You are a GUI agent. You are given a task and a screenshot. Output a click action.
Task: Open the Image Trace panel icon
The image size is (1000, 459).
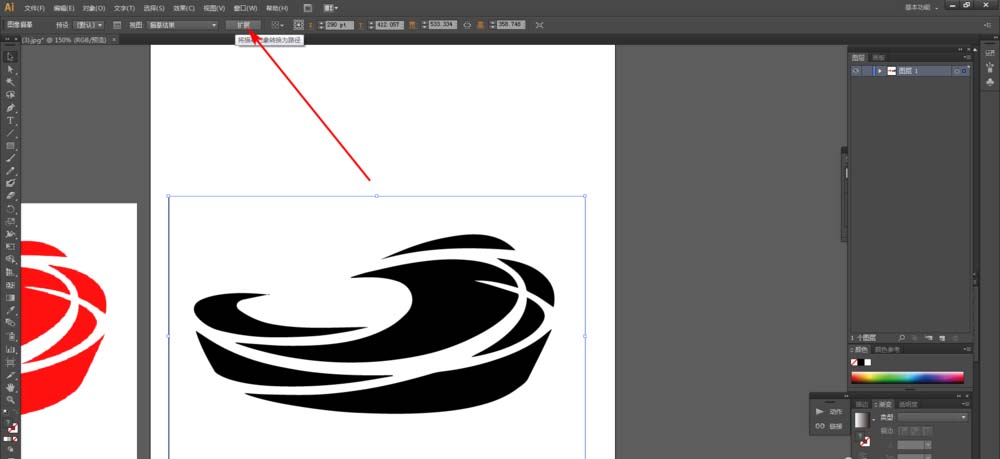[x=117, y=25]
